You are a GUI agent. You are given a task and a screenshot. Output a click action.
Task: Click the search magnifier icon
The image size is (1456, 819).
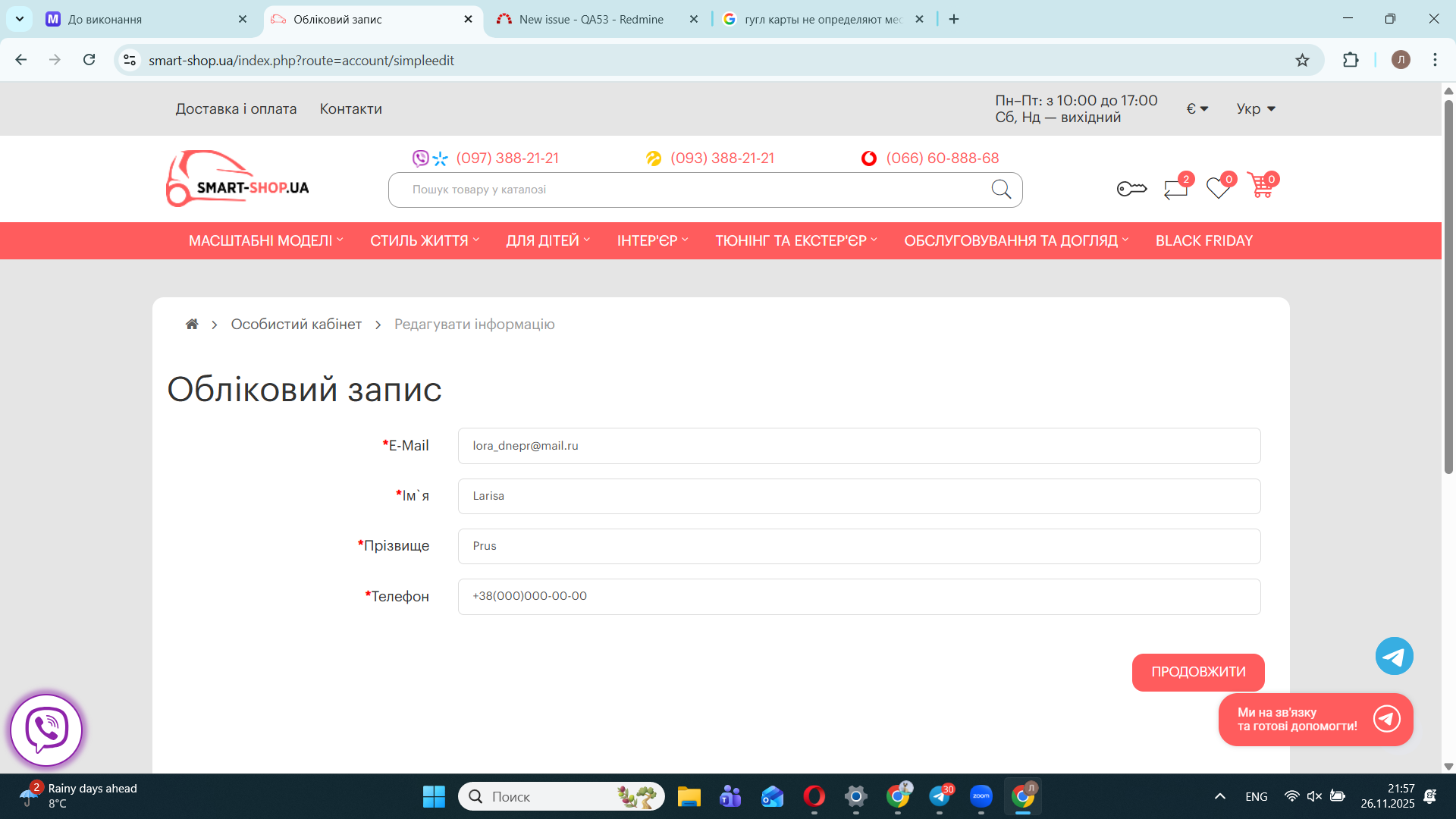[1001, 190]
